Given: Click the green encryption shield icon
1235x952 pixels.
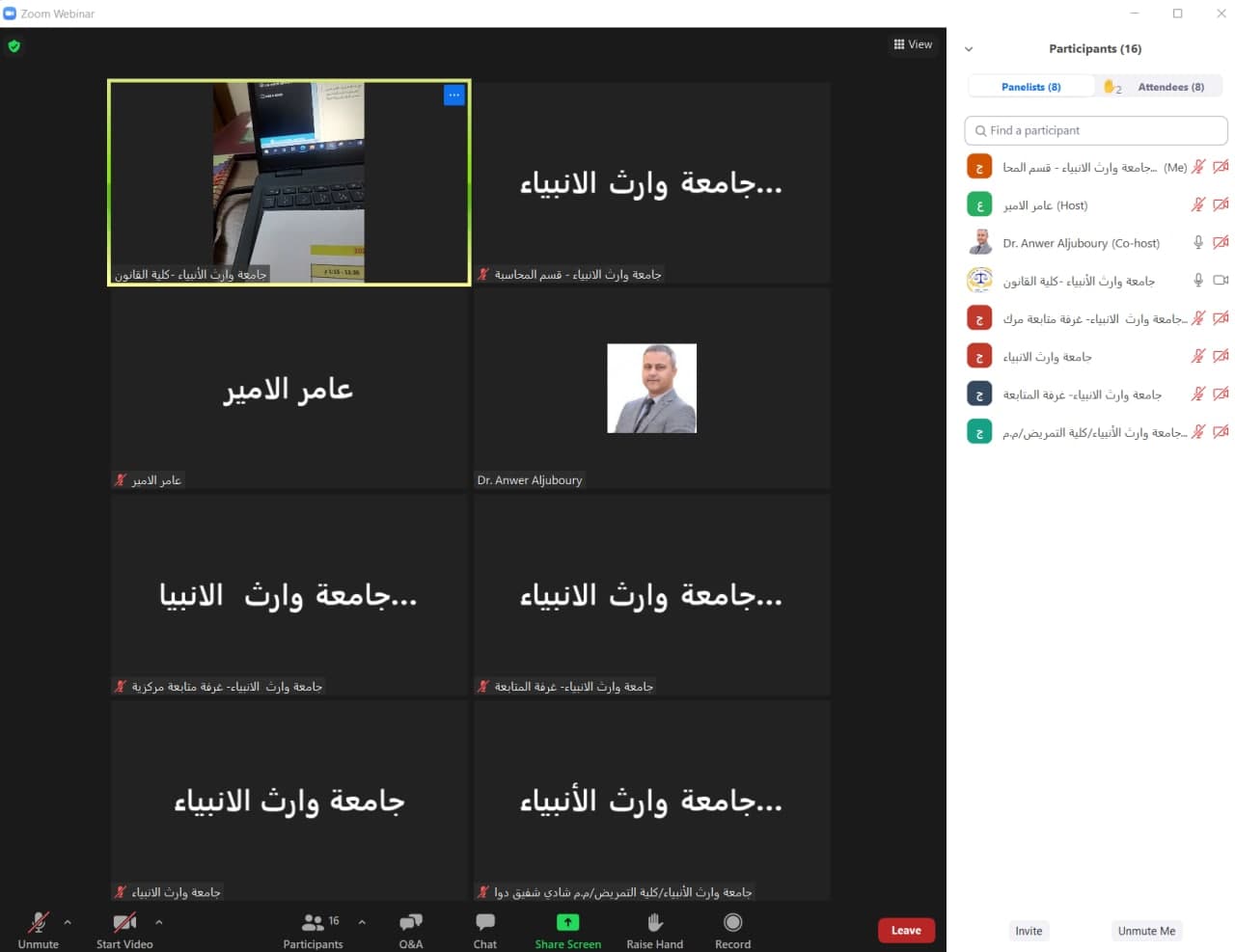Looking at the screenshot, I should click(x=14, y=45).
